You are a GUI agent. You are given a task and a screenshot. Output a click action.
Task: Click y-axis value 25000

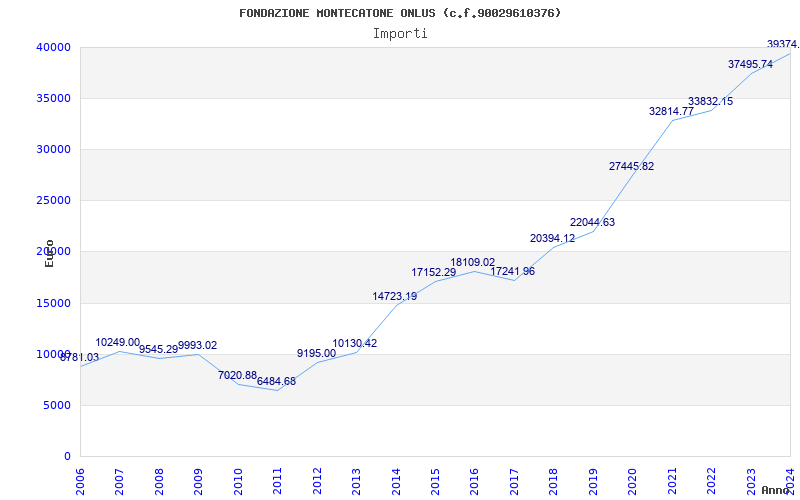(x=53, y=201)
